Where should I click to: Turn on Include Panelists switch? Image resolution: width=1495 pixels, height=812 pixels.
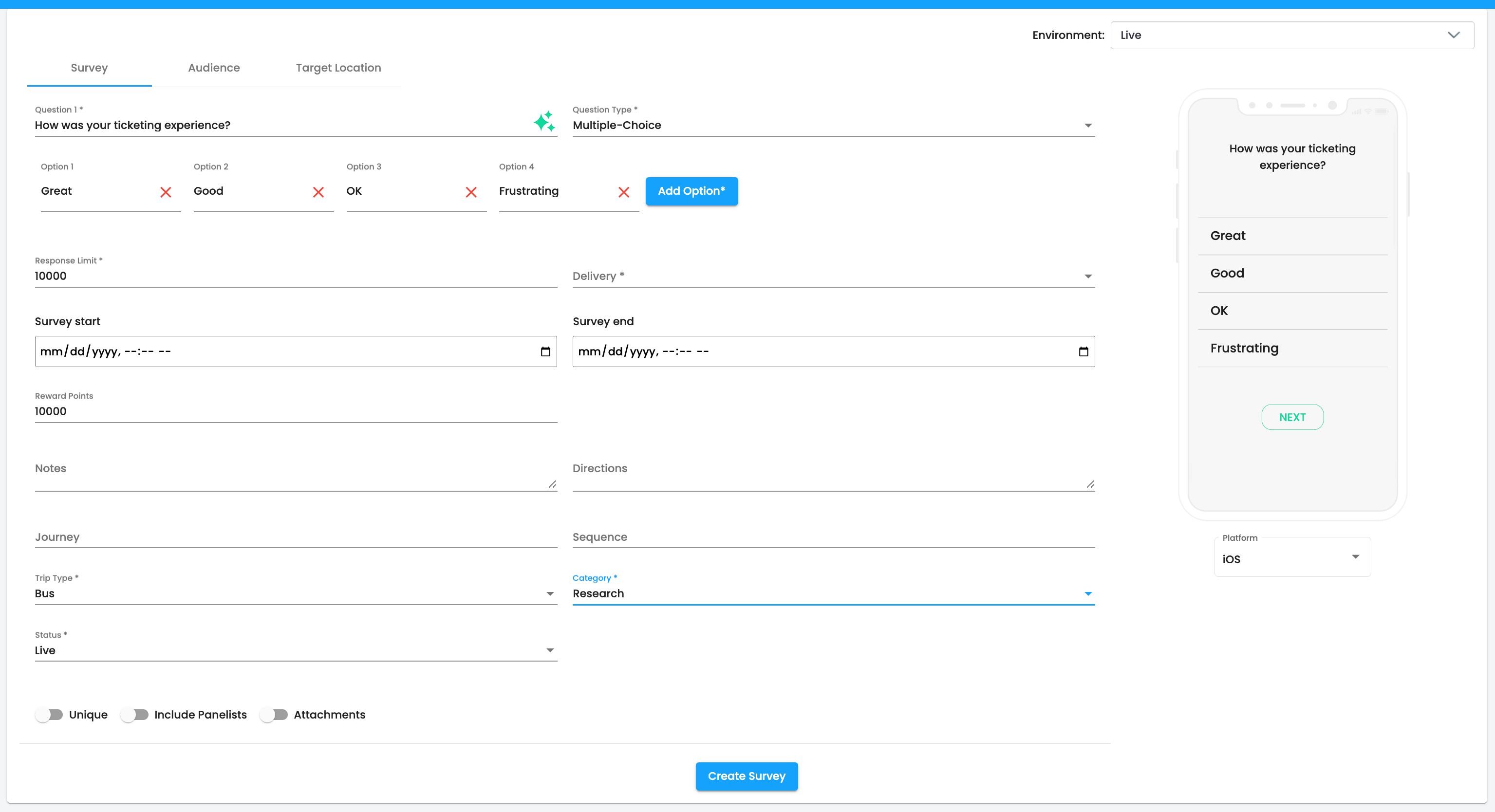point(134,715)
